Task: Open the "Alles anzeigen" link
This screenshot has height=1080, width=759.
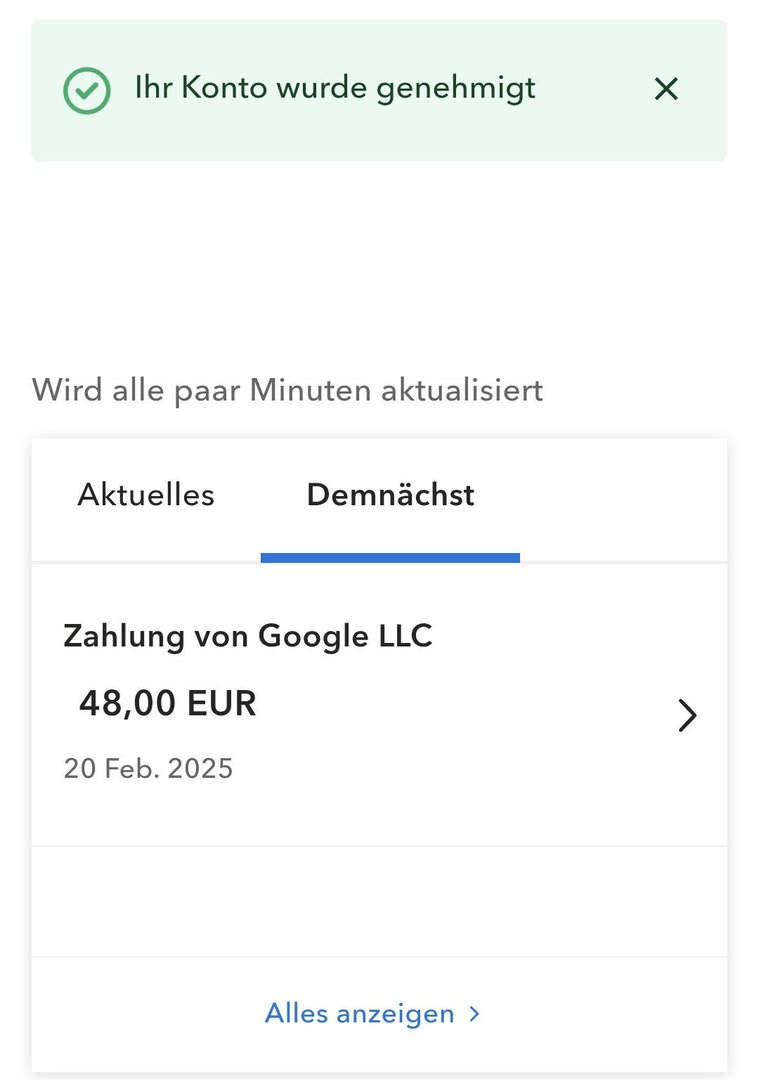Action: click(360, 1014)
